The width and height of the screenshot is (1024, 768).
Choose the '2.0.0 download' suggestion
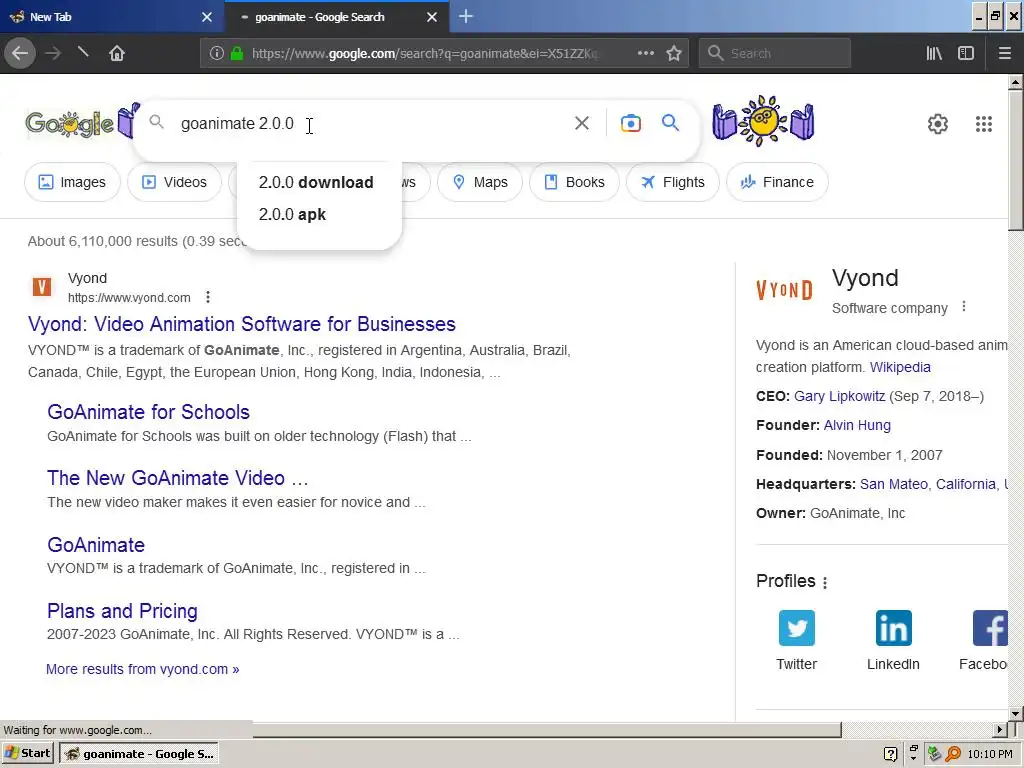[x=316, y=182]
